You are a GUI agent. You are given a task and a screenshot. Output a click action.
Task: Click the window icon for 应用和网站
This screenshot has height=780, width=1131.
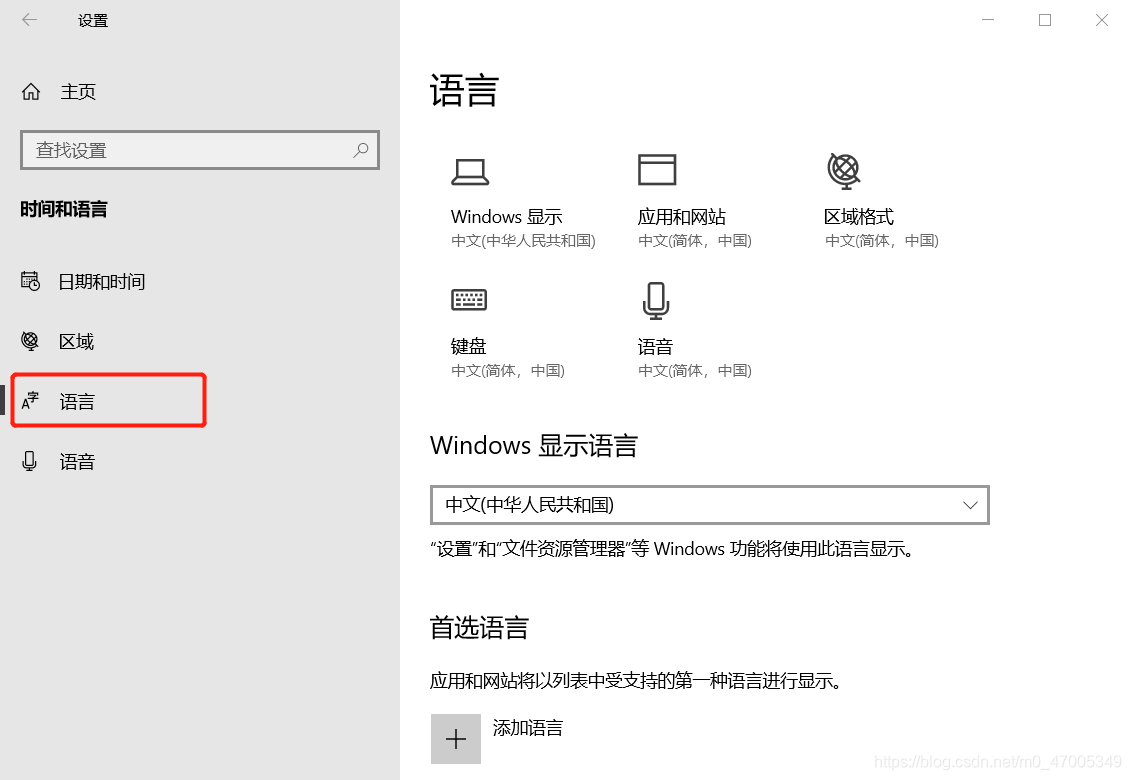657,170
